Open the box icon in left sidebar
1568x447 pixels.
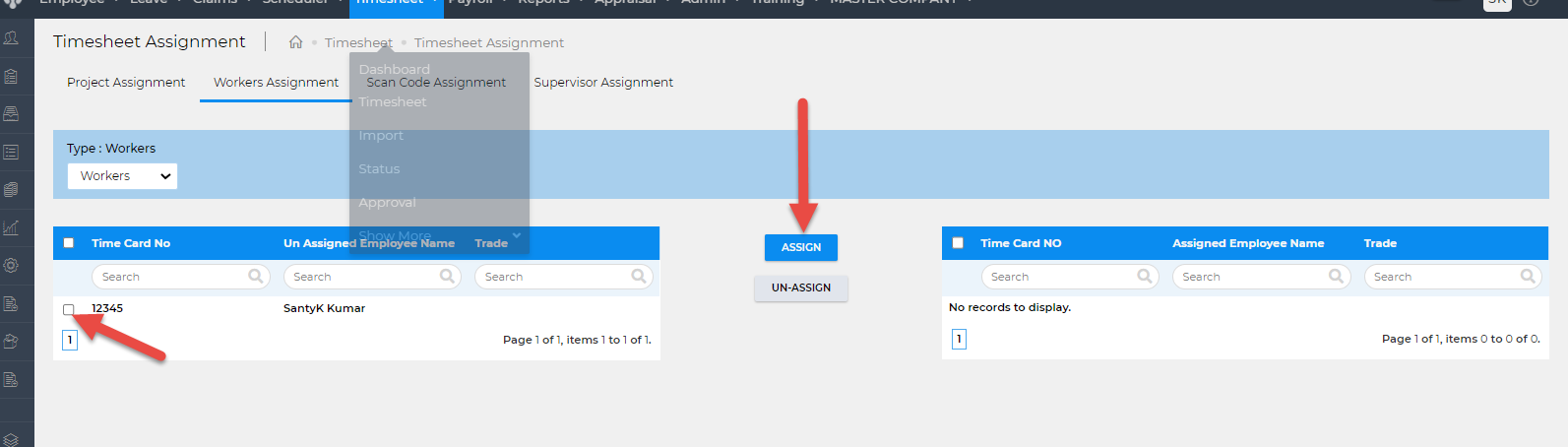[x=12, y=341]
